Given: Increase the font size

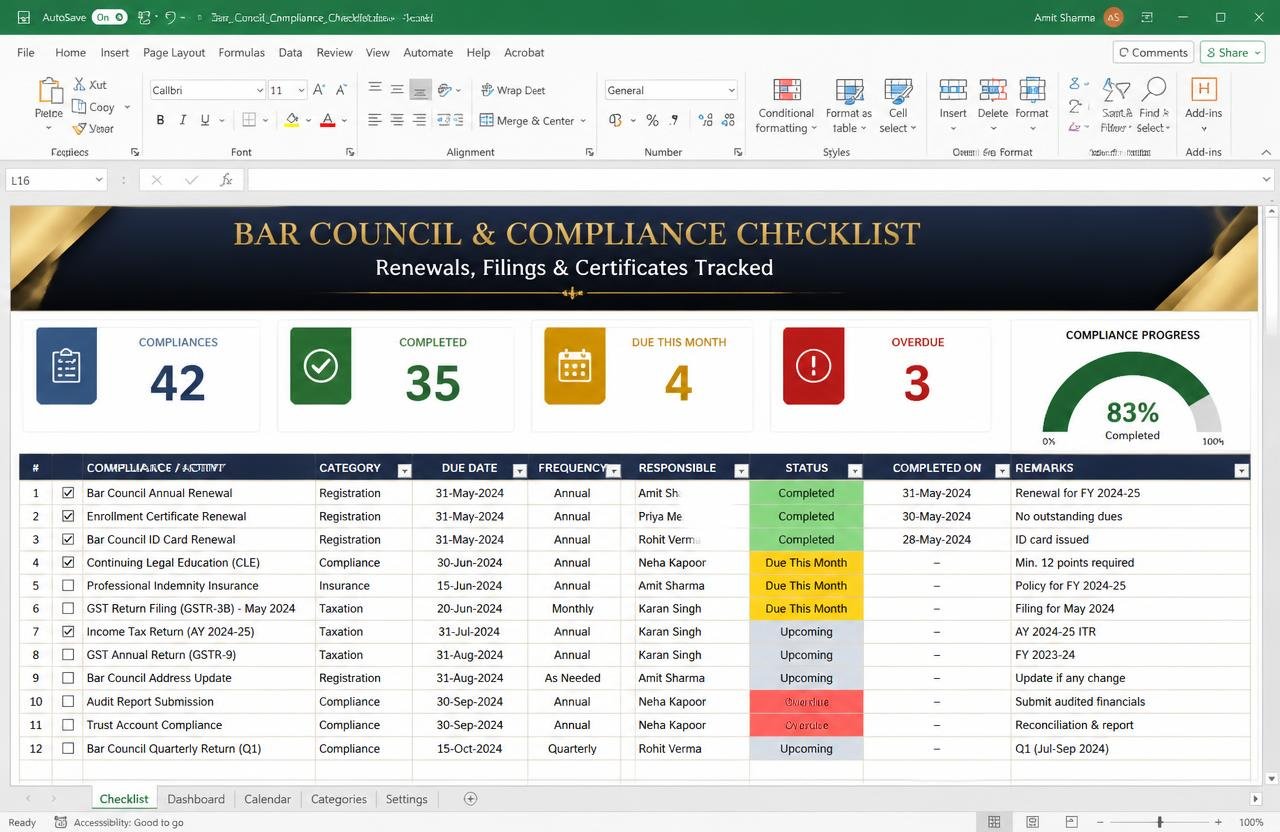Looking at the screenshot, I should coord(319,90).
